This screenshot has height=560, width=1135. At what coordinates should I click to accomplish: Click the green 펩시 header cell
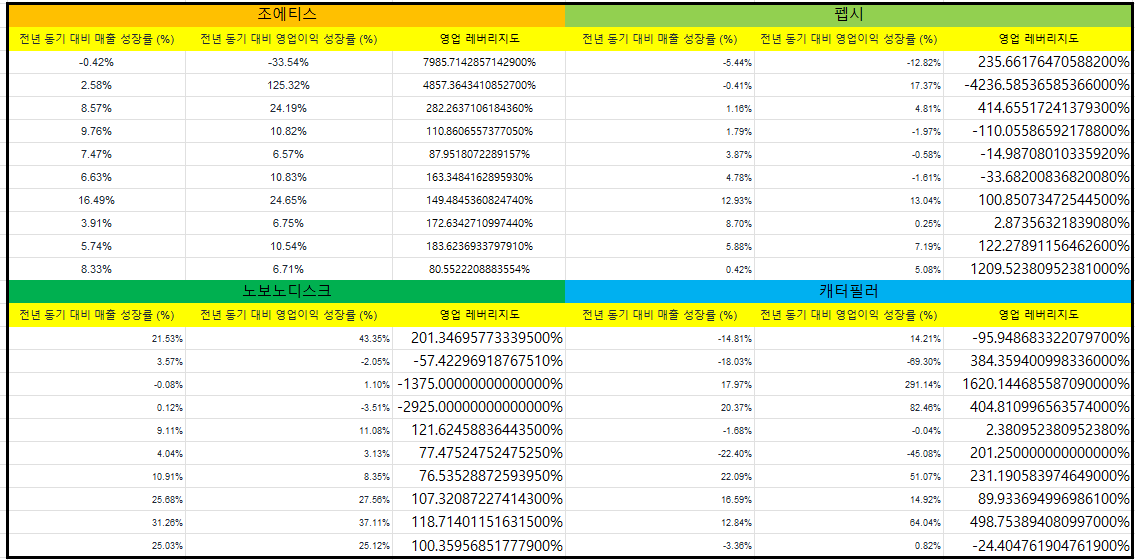pos(848,15)
